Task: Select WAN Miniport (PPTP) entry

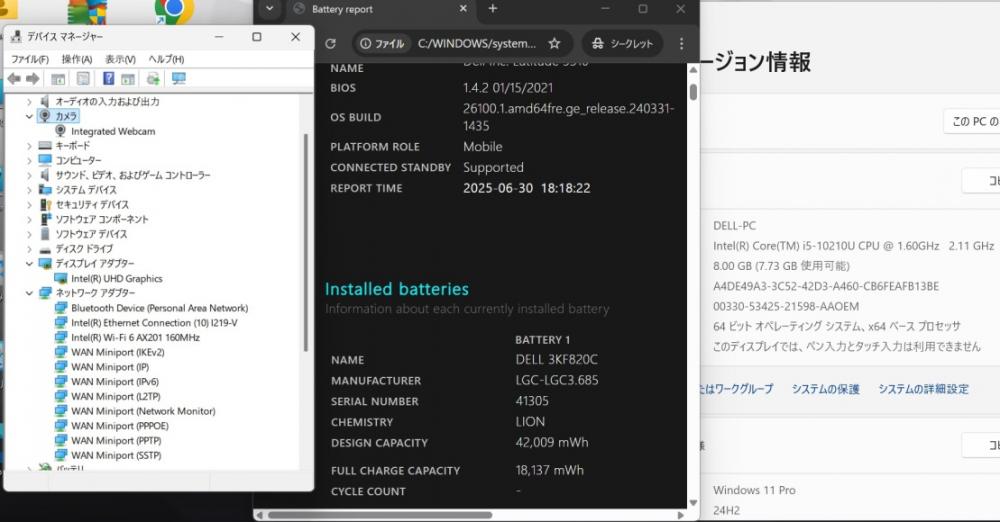Action: click(116, 440)
